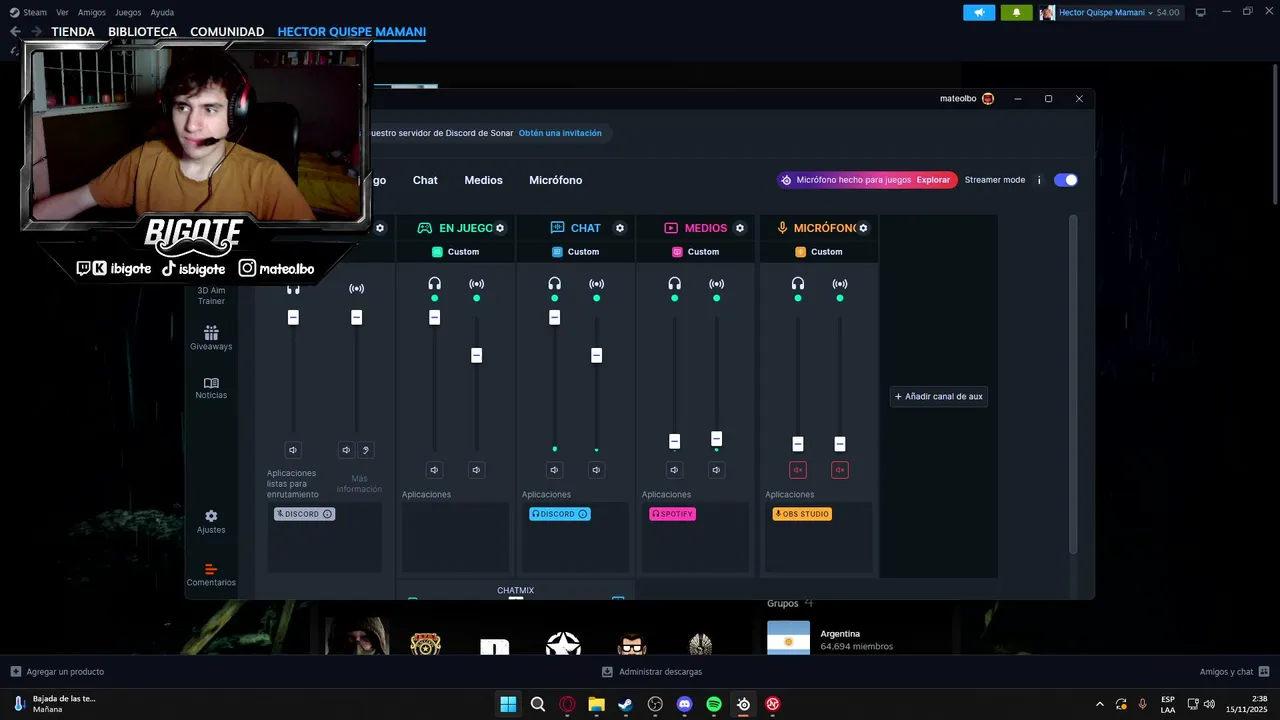The height and width of the screenshot is (720, 1280).
Task: Open MEDIOS Custom preset dropdown
Action: point(696,252)
